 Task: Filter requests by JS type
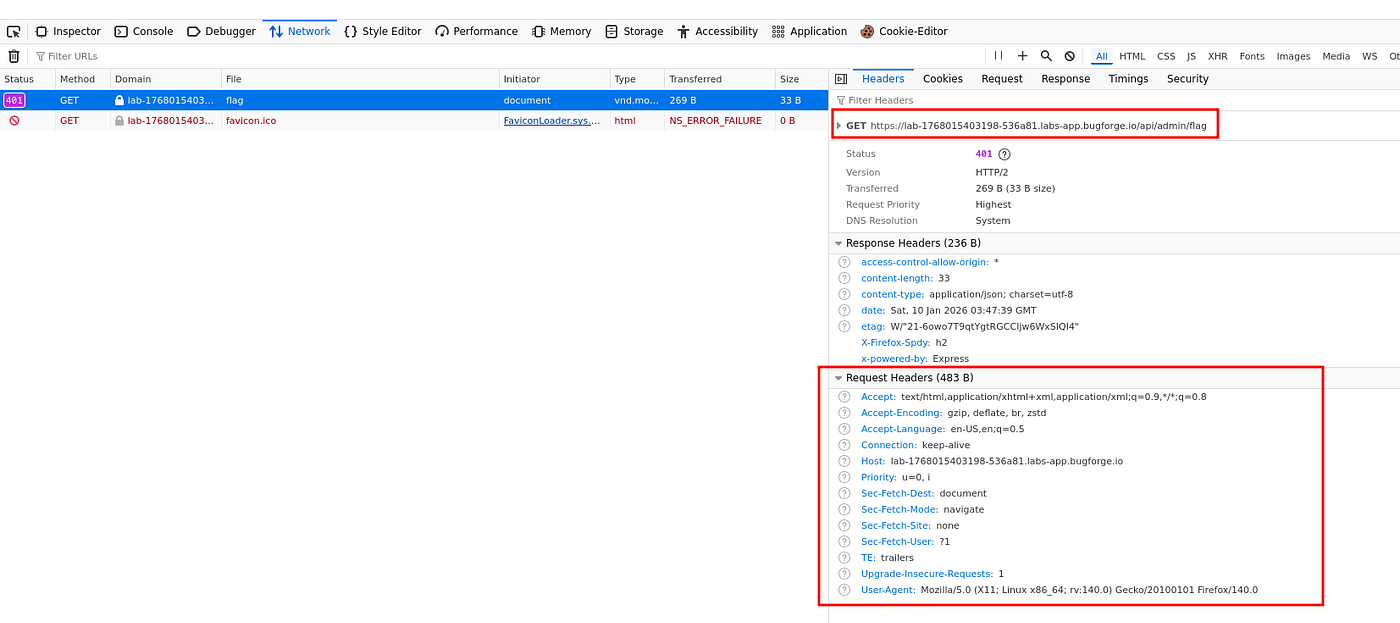[1191, 56]
